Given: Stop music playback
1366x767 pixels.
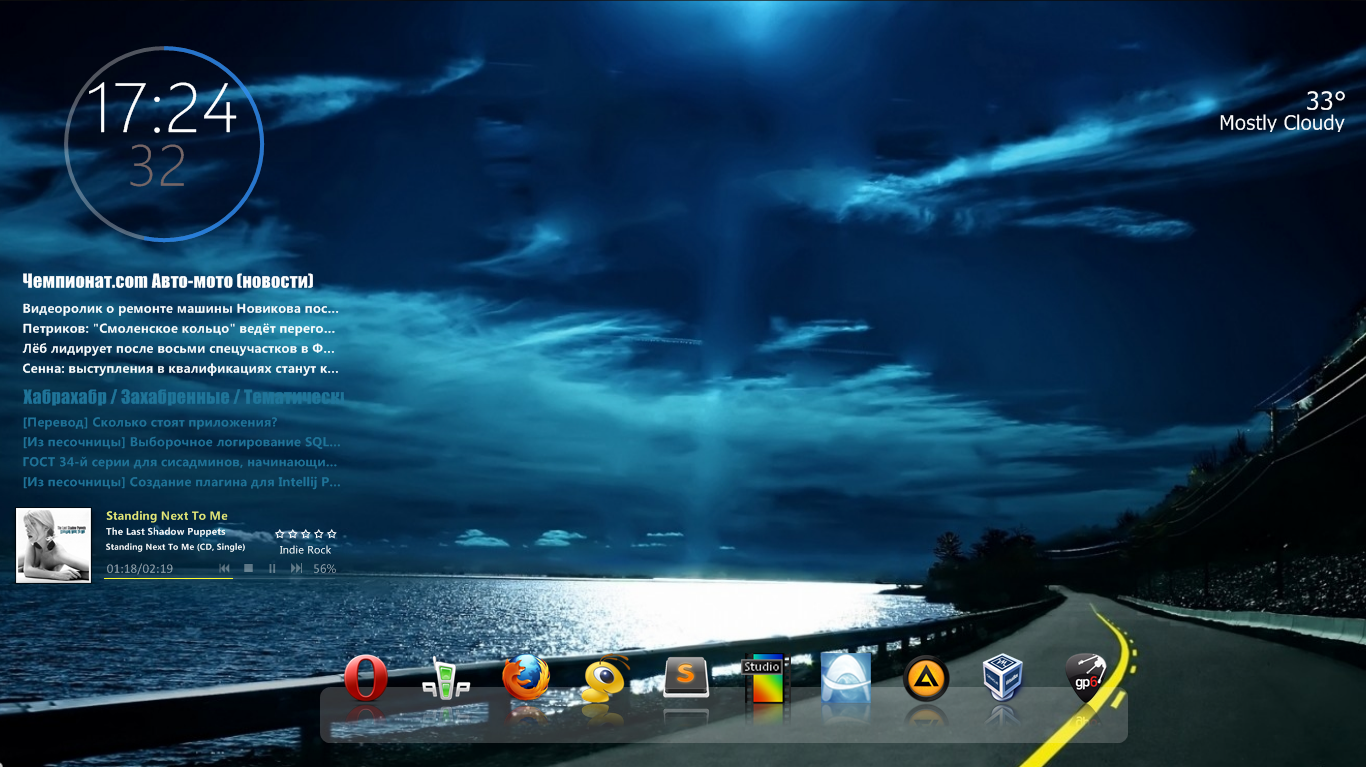Looking at the screenshot, I should tap(249, 569).
